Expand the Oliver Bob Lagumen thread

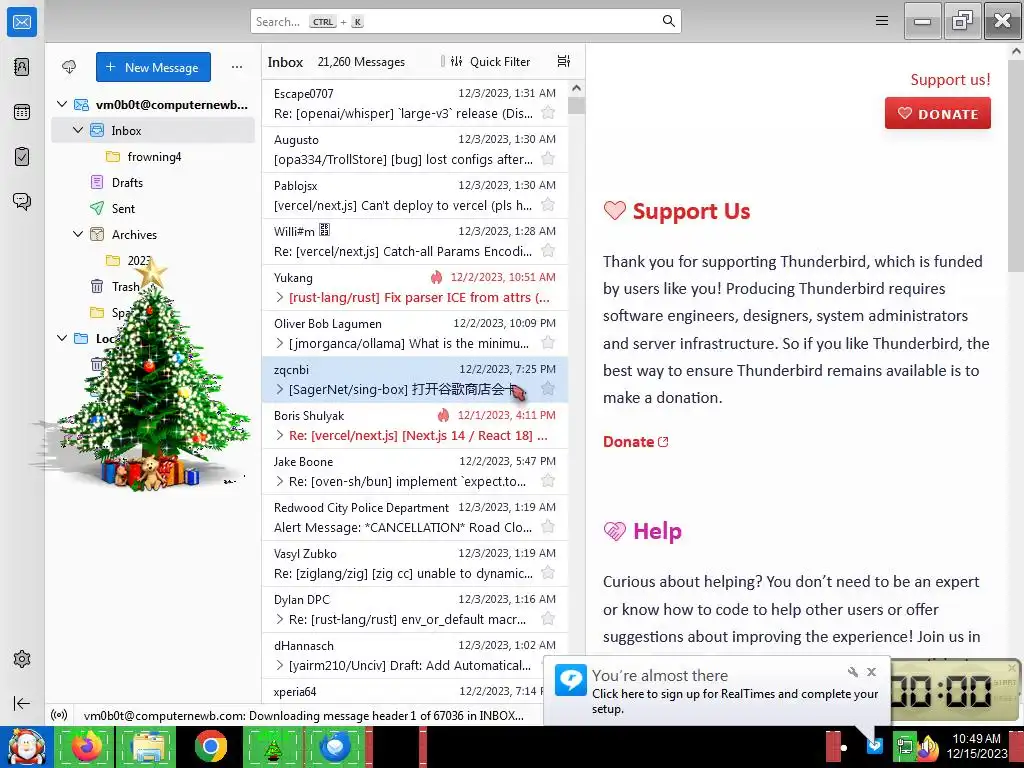click(x=280, y=343)
